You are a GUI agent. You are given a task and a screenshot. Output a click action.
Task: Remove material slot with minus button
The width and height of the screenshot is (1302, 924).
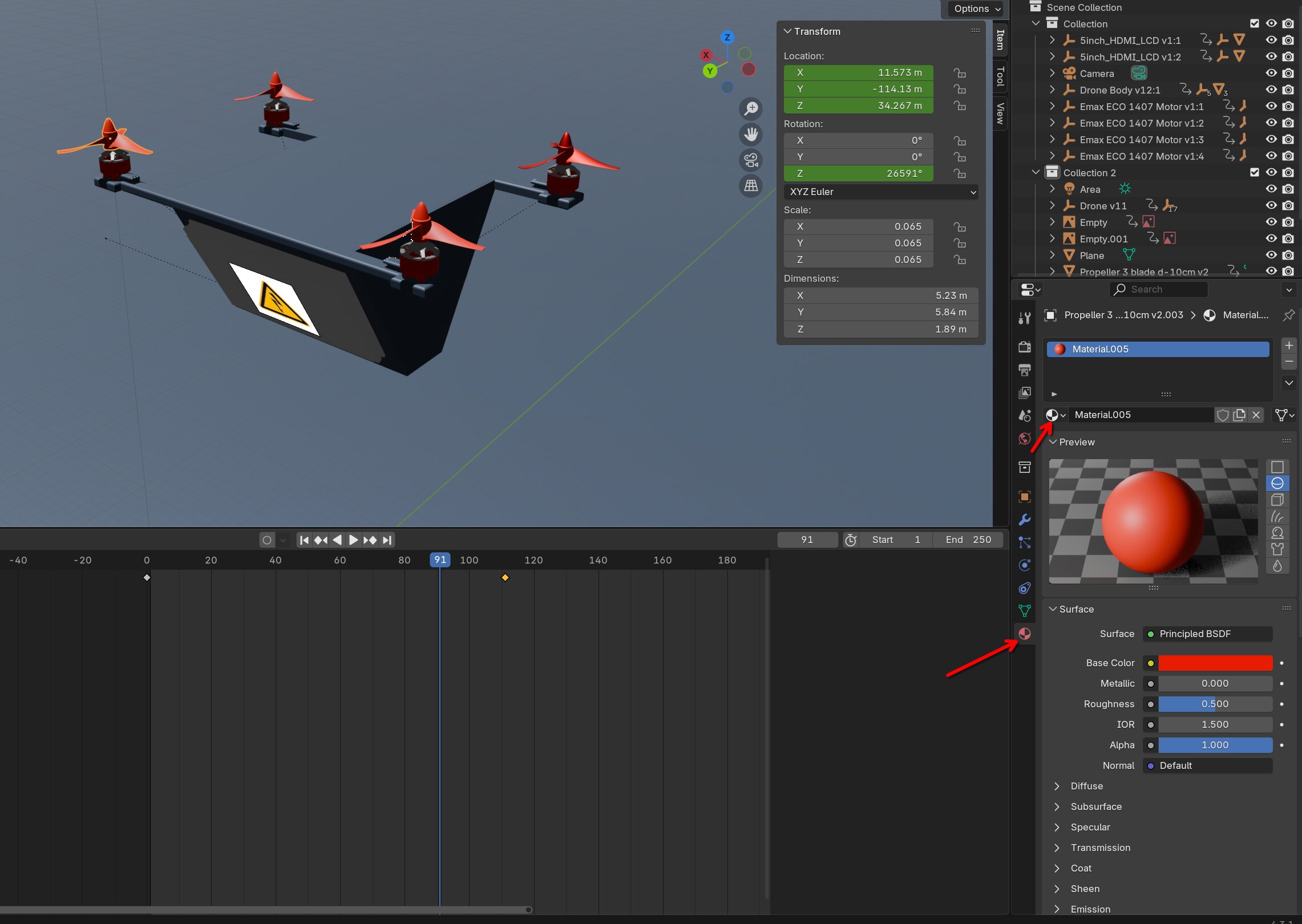point(1289,362)
